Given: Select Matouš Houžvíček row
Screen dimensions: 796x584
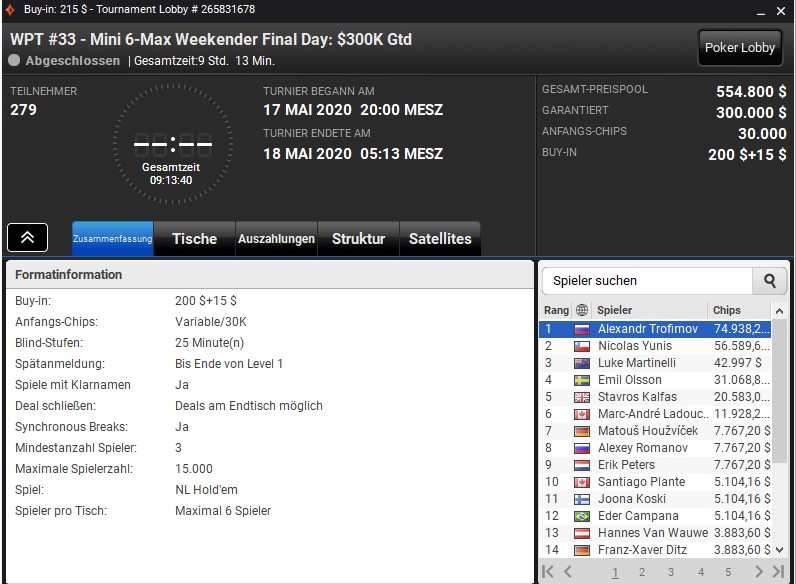Looking at the screenshot, I should click(655, 431).
